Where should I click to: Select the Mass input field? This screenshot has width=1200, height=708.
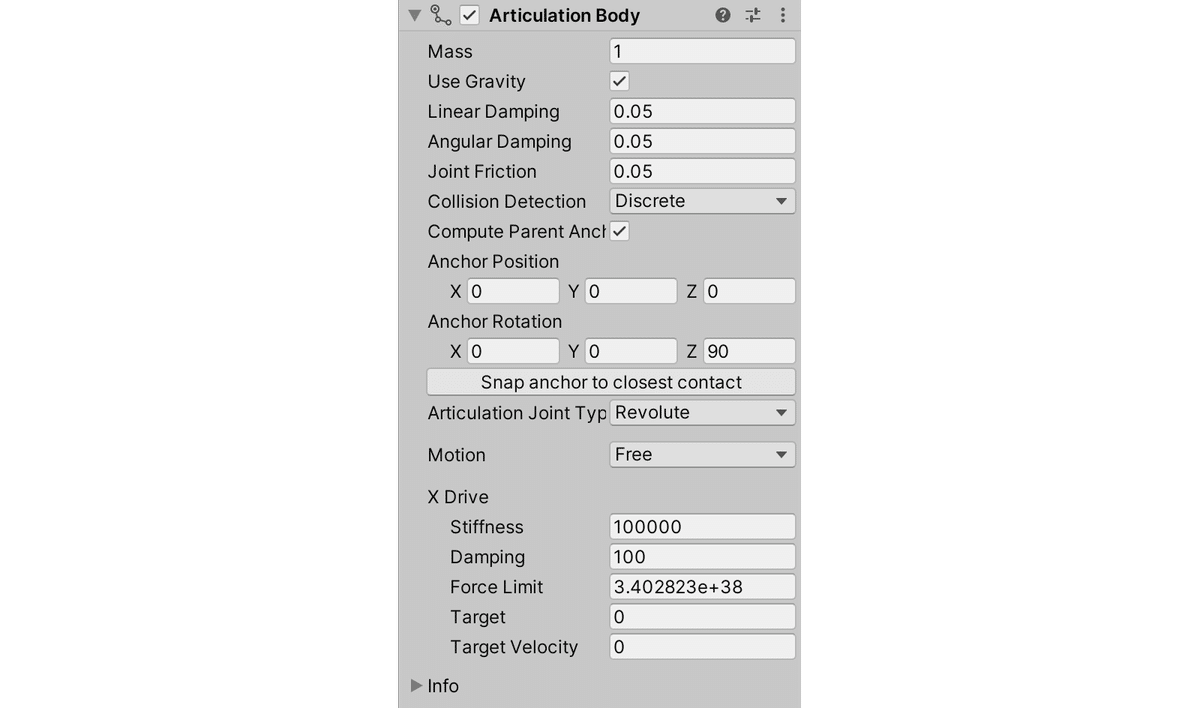click(x=701, y=50)
